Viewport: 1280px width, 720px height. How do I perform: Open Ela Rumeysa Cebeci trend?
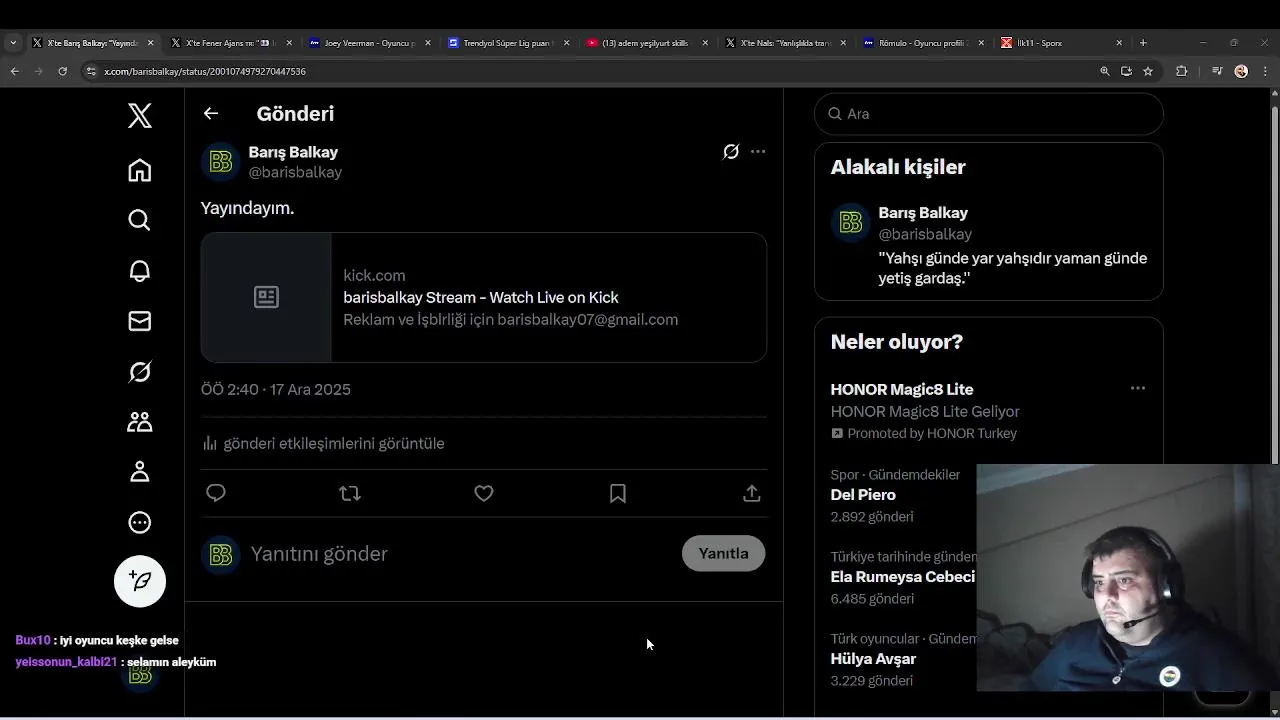click(902, 577)
